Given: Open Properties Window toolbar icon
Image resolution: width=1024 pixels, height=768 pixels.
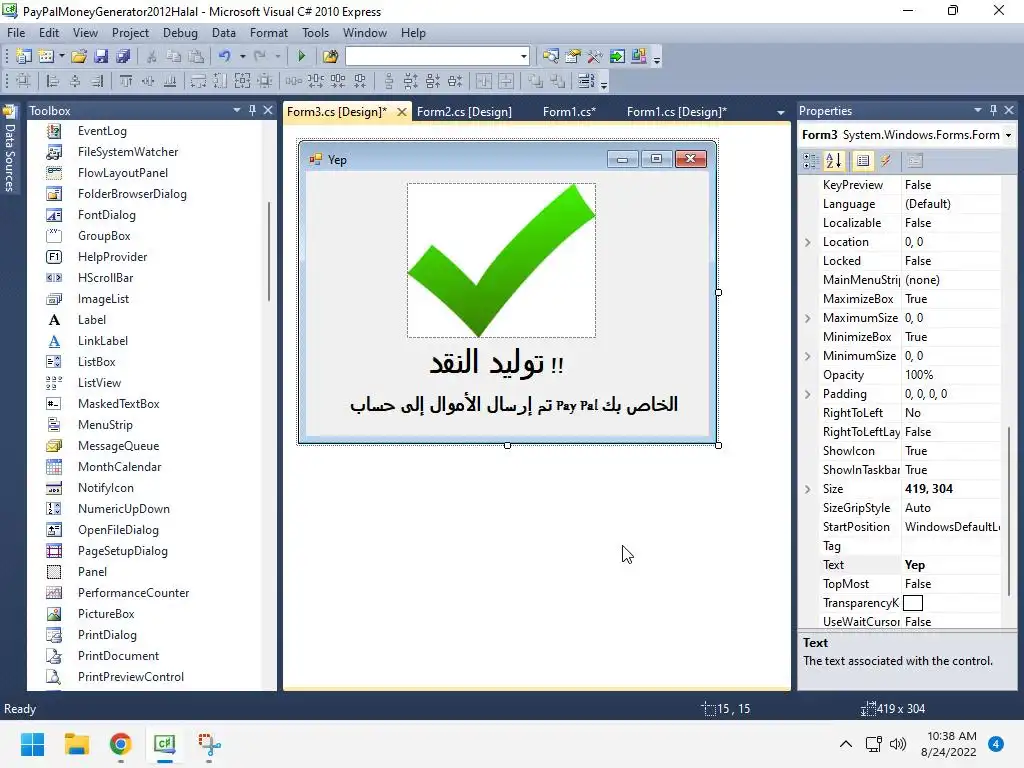Looking at the screenshot, I should (573, 56).
